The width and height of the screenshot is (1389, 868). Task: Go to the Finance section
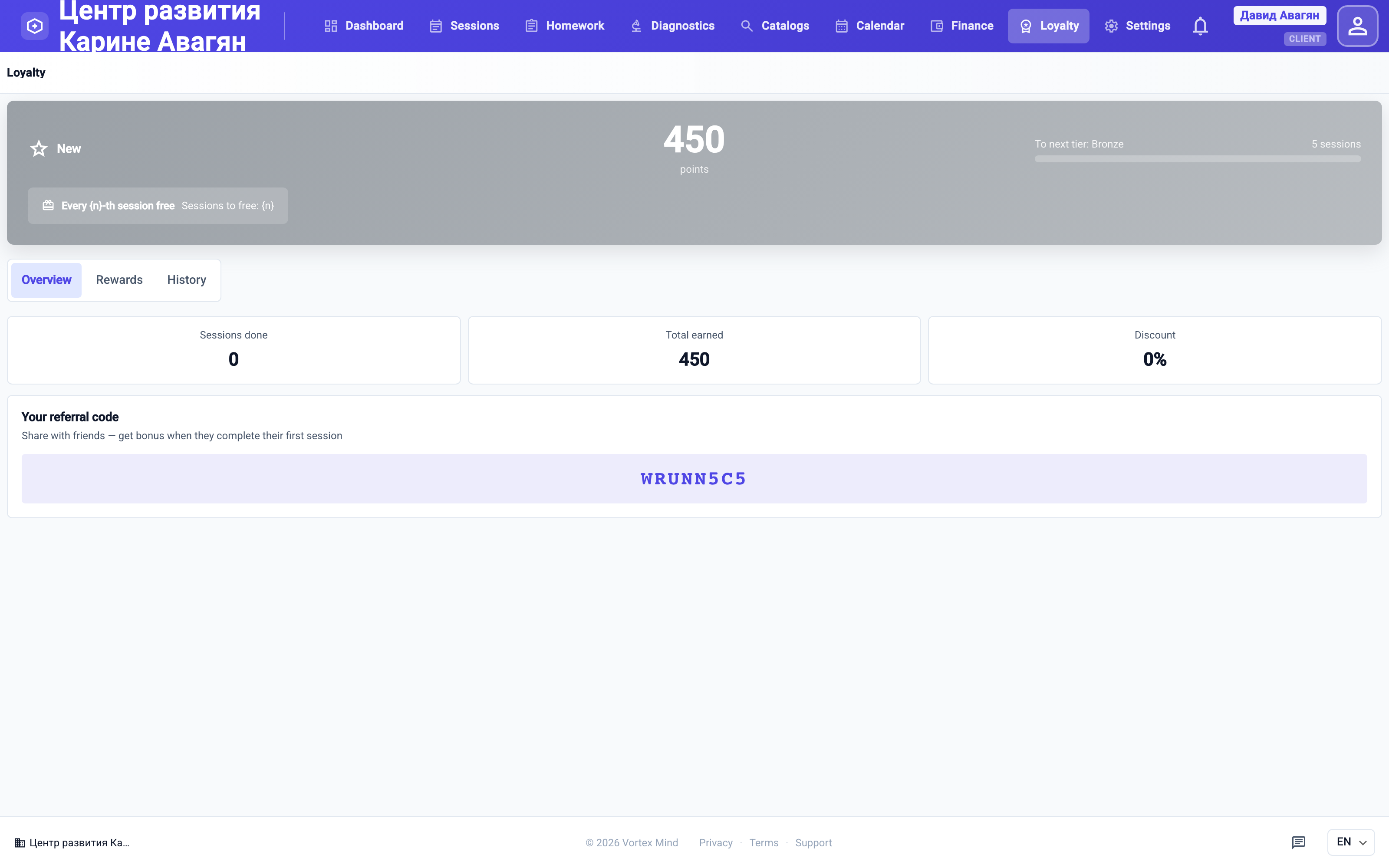[962, 26]
